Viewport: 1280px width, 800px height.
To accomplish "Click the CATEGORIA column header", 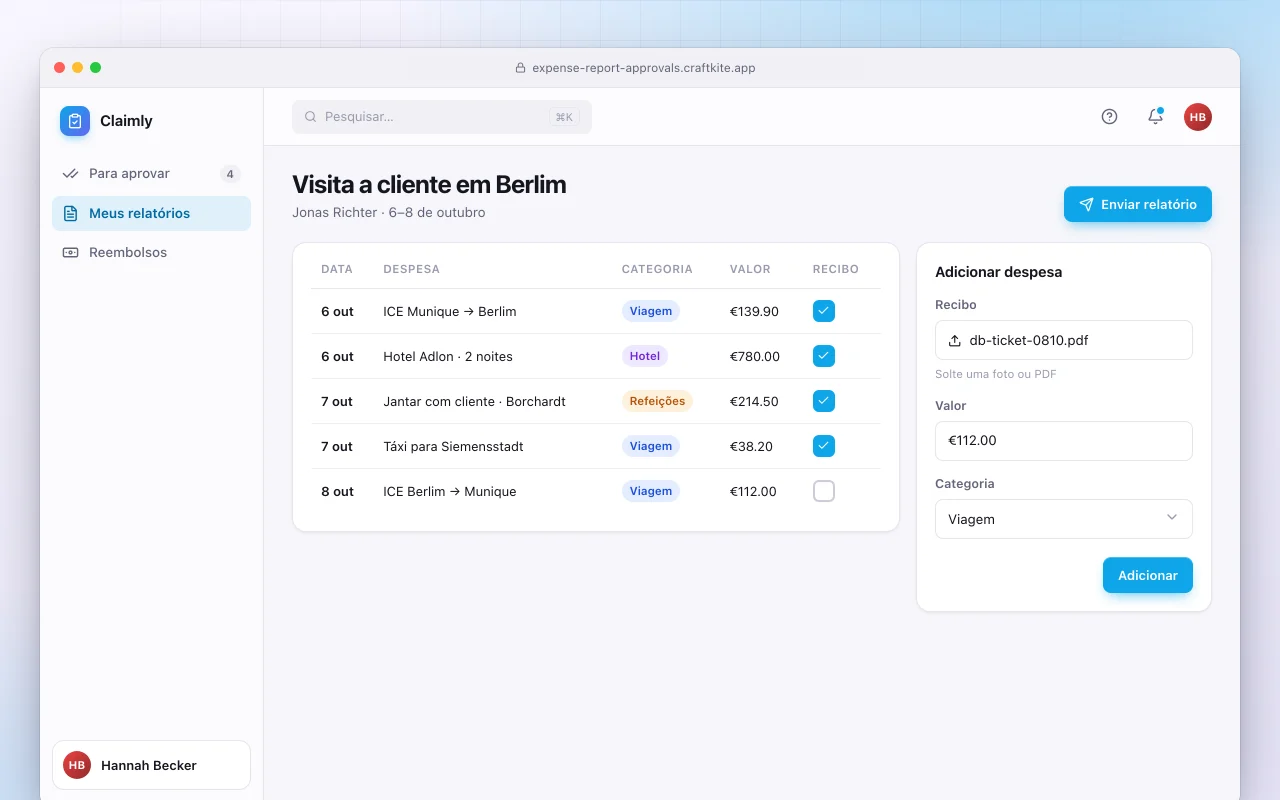I will (657, 269).
